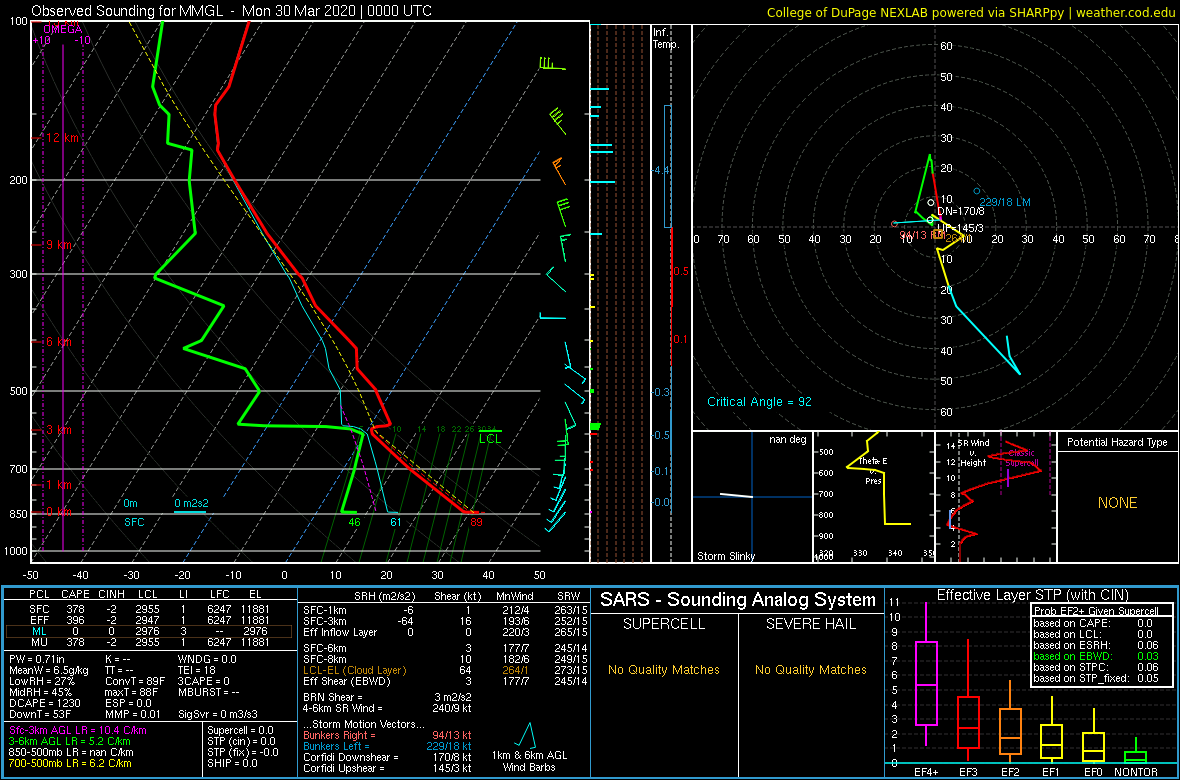Click the Eff Inflow Layer row
This screenshot has width=1180, height=780.
coord(444,632)
